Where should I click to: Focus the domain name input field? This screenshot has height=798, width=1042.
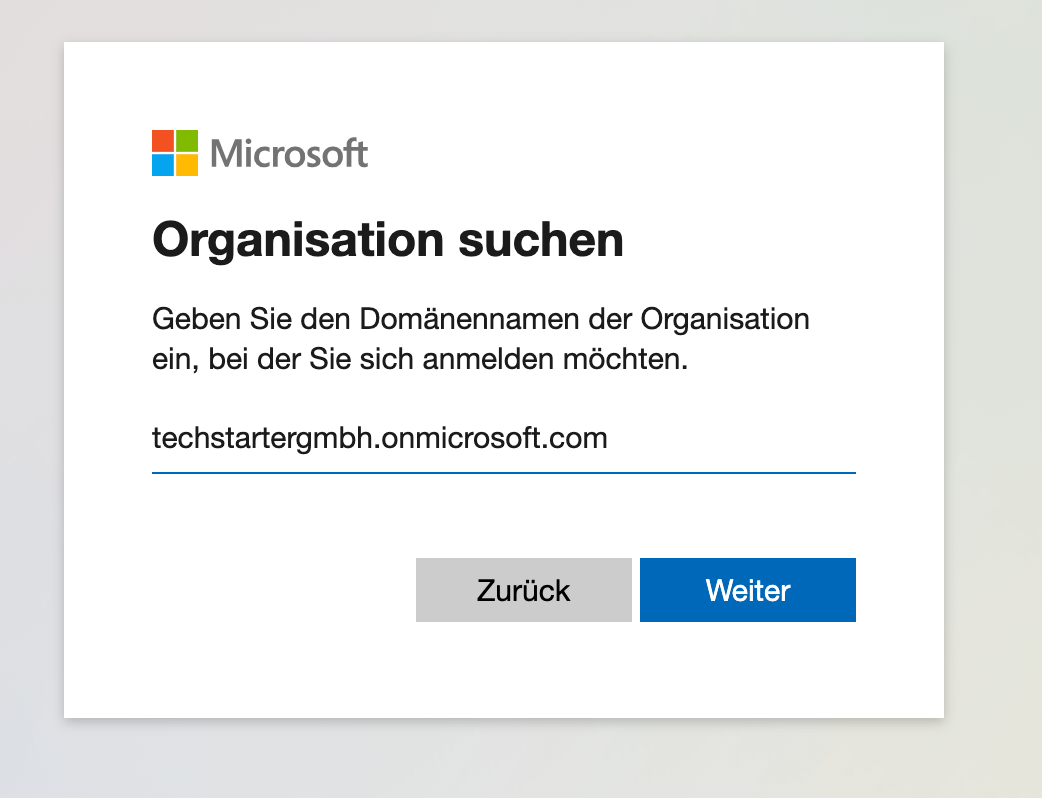[x=503, y=439]
